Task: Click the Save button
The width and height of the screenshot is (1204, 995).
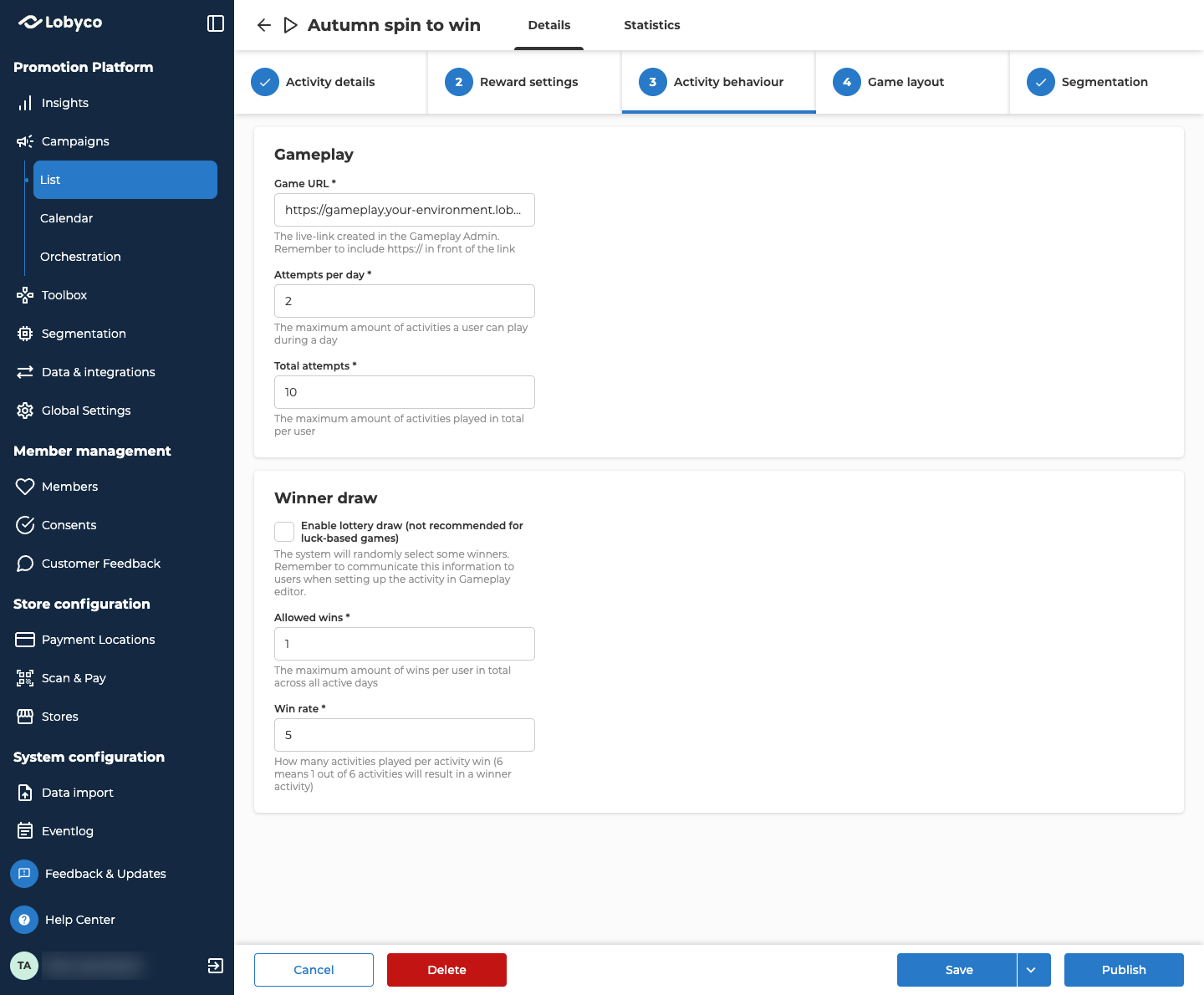Action: [957, 970]
